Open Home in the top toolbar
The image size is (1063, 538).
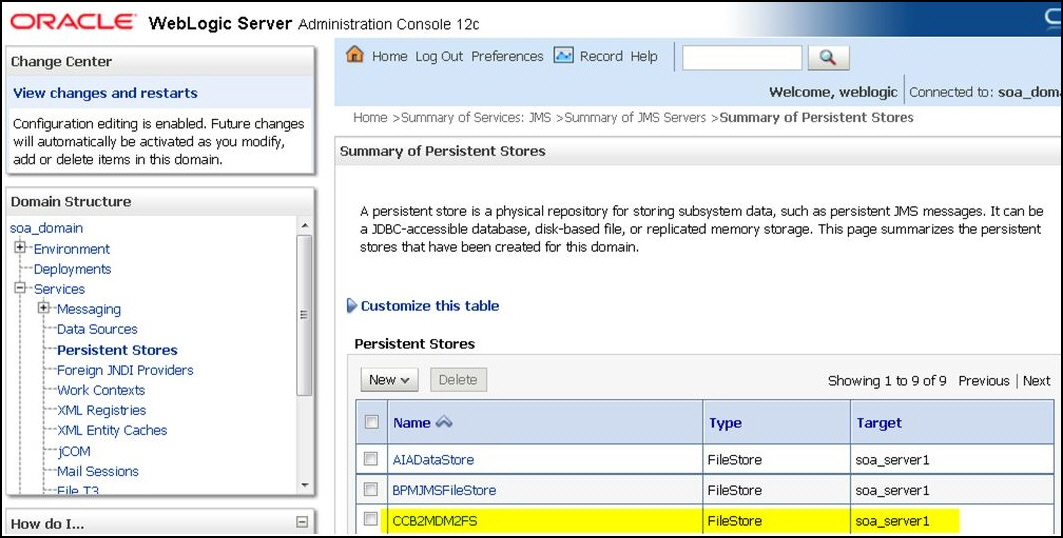click(x=389, y=56)
